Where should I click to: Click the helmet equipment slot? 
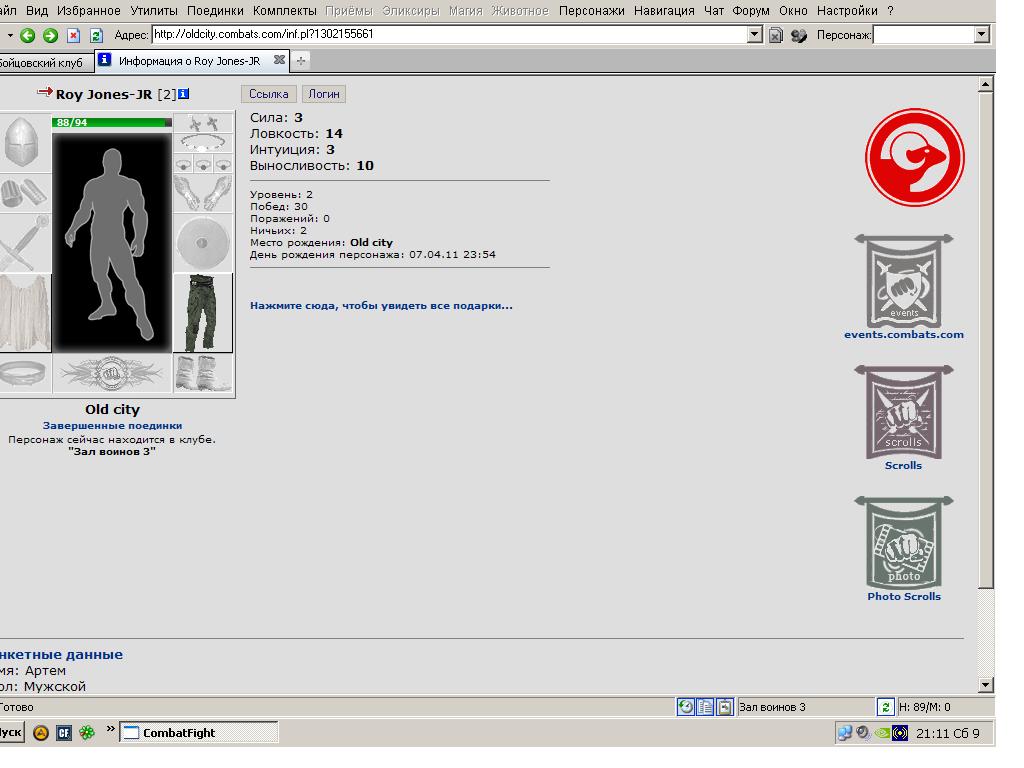pos(24,142)
